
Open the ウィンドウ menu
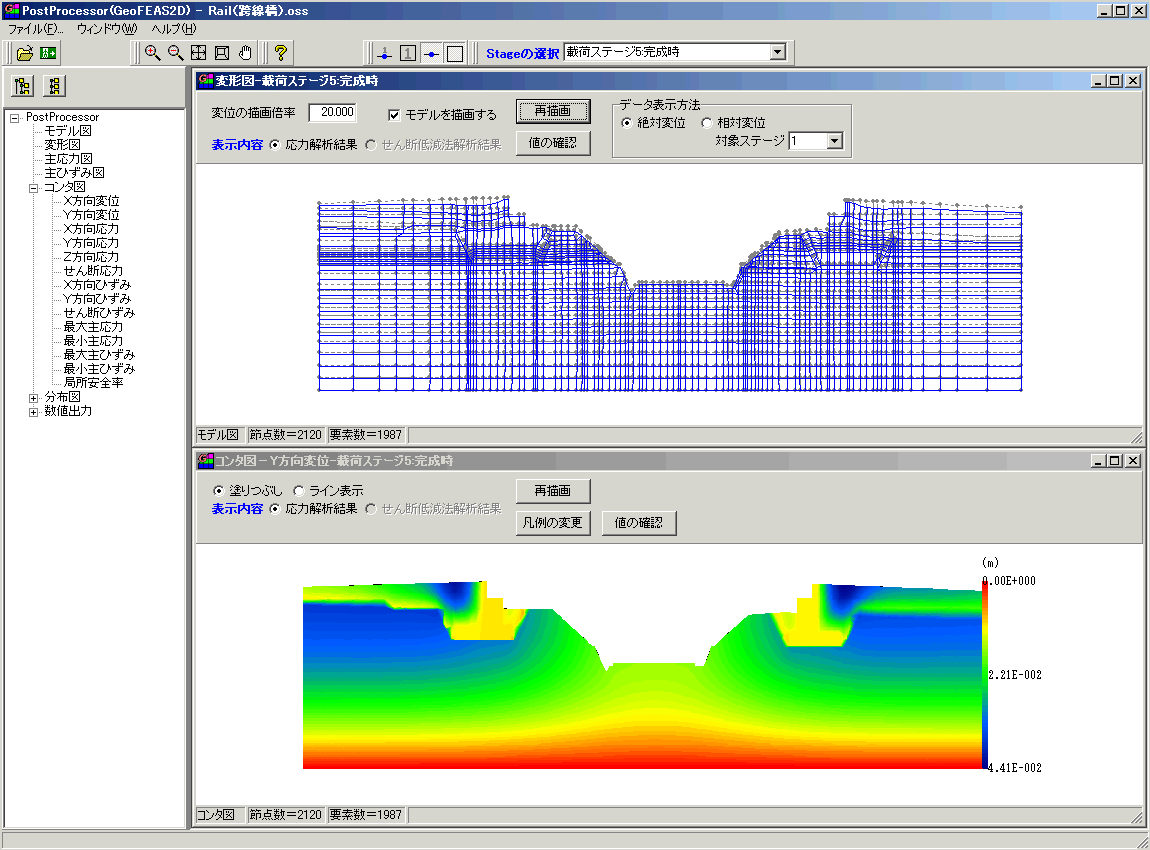pos(106,29)
